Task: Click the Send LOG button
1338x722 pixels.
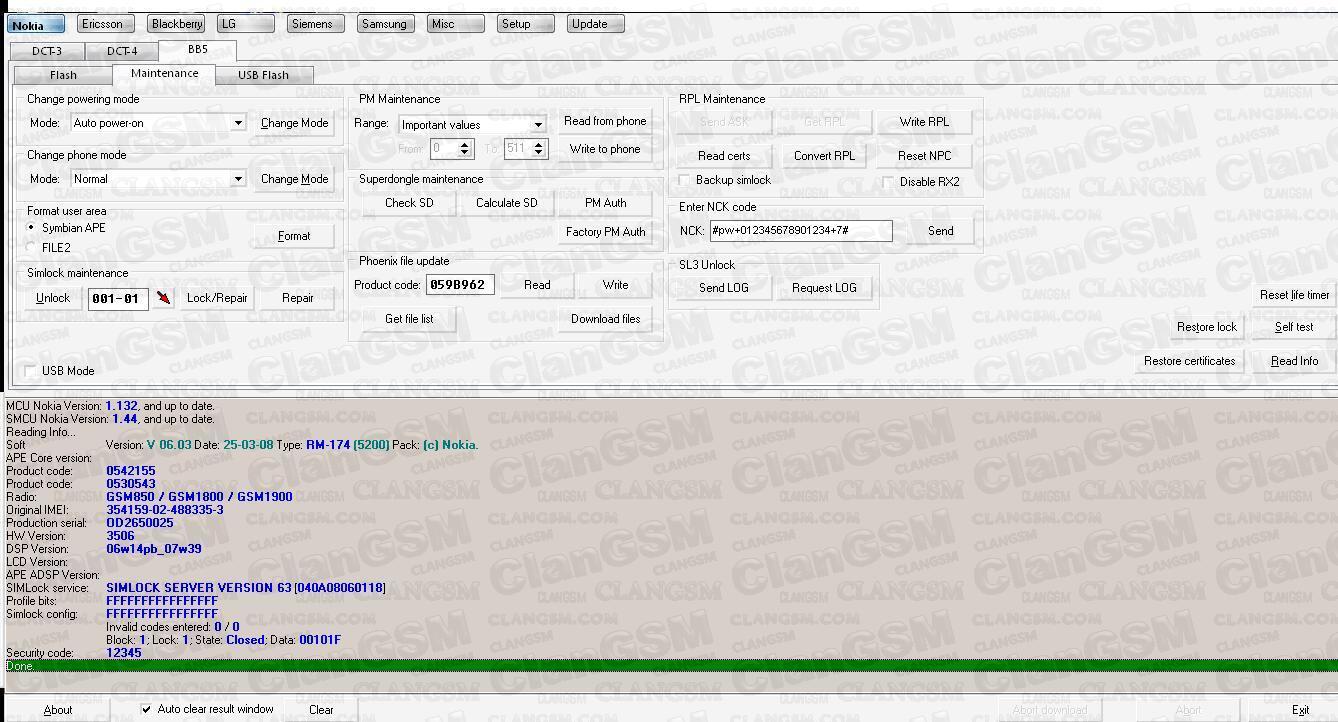Action: click(724, 288)
